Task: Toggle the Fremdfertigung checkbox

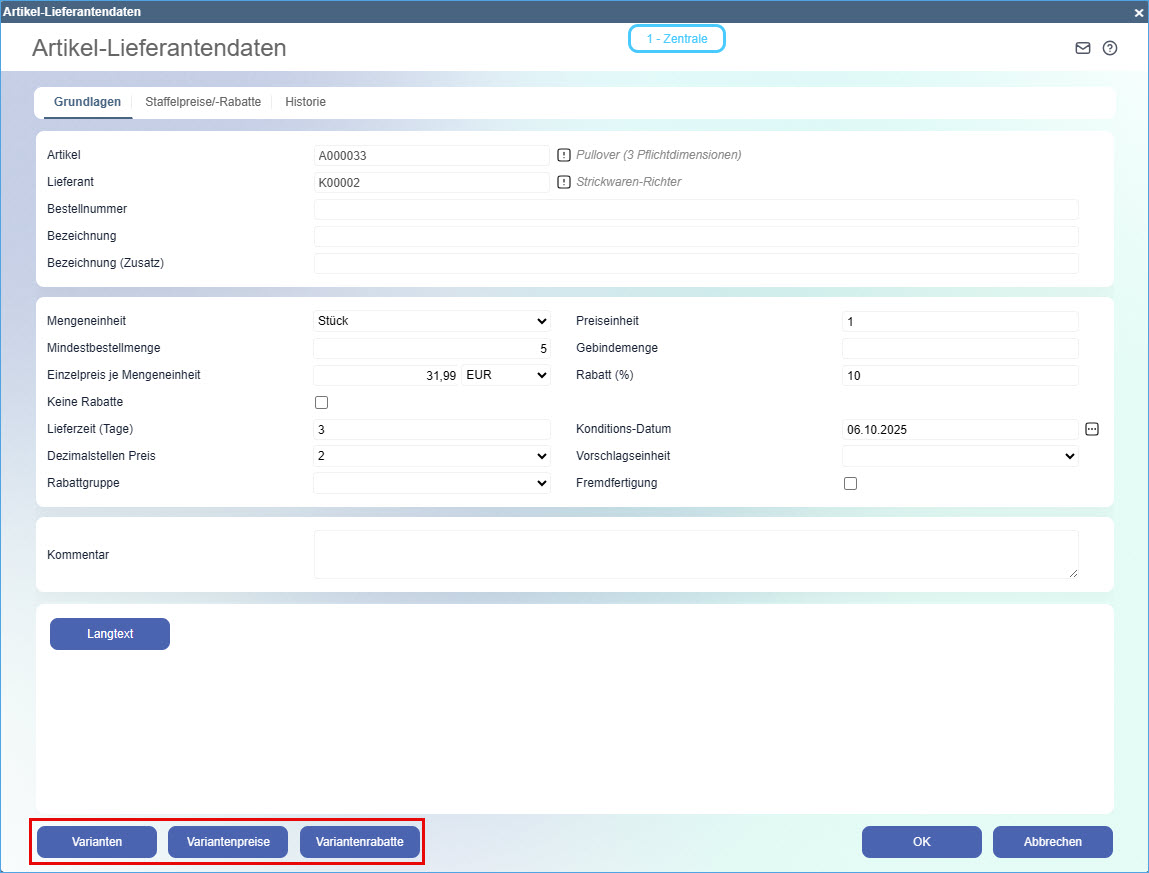Action: coord(850,484)
